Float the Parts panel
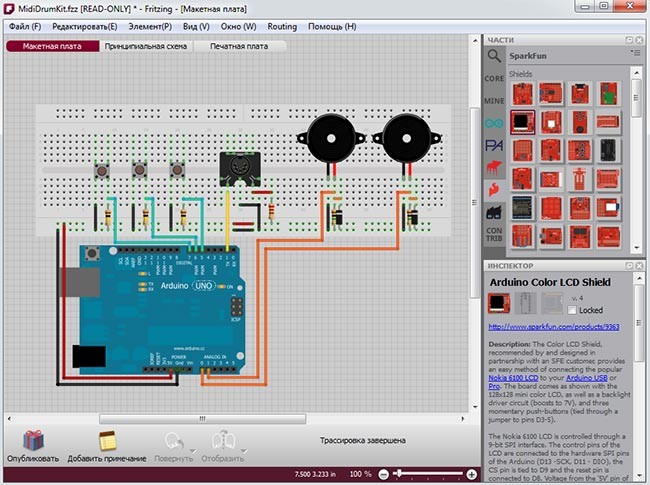The height and width of the screenshot is (485, 650). pyautogui.click(x=629, y=40)
